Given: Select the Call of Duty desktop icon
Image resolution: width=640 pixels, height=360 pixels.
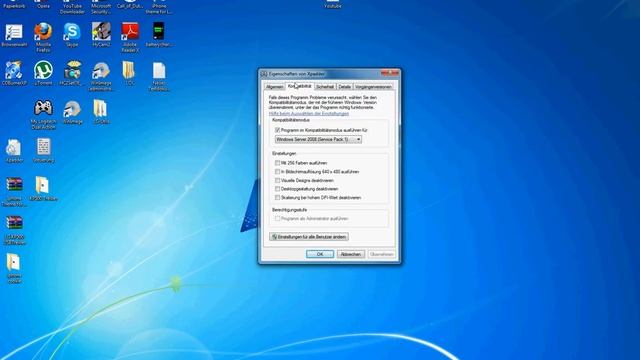Looking at the screenshot, I should [x=130, y=4].
